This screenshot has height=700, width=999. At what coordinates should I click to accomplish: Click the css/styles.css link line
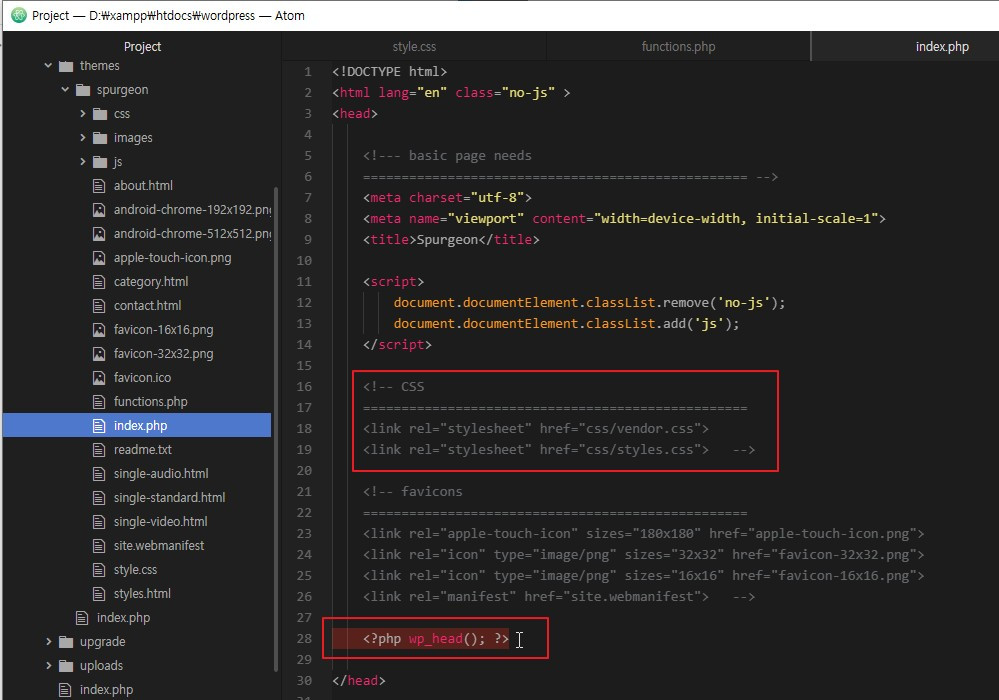pos(536,450)
